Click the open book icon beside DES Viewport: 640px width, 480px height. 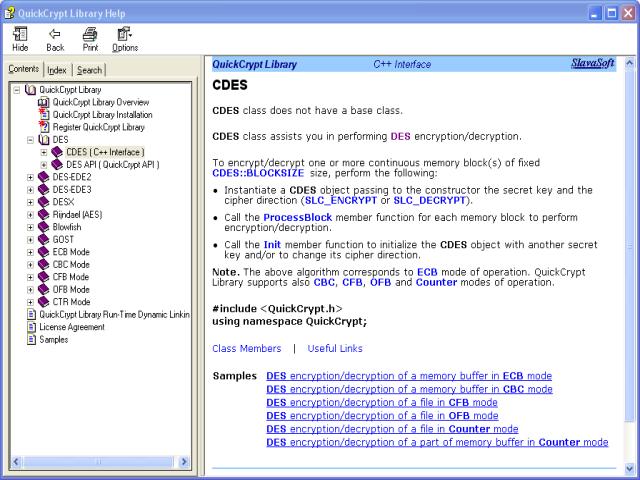(44, 140)
